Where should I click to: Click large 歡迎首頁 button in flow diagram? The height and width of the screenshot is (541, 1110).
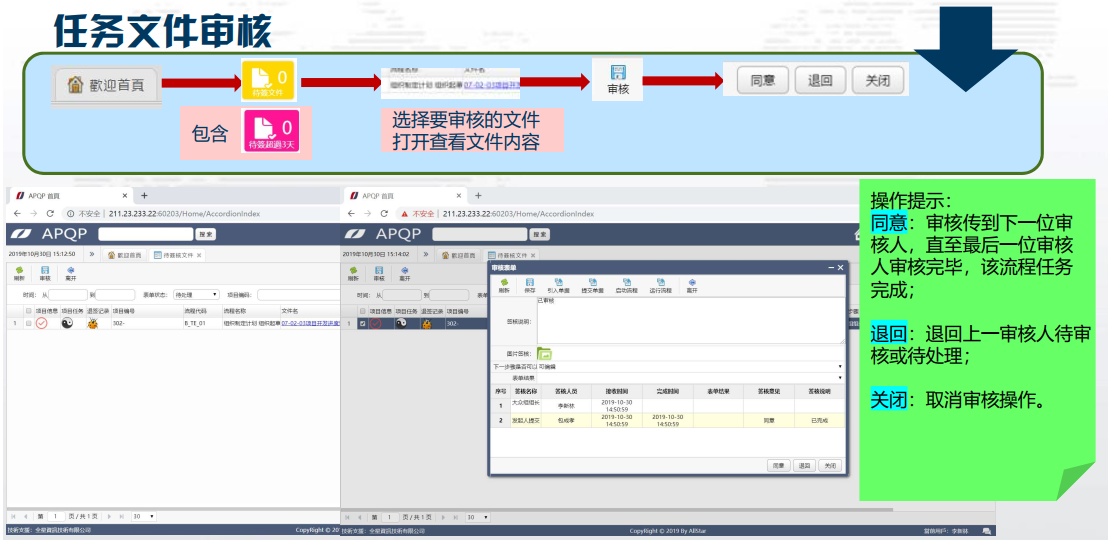[107, 85]
